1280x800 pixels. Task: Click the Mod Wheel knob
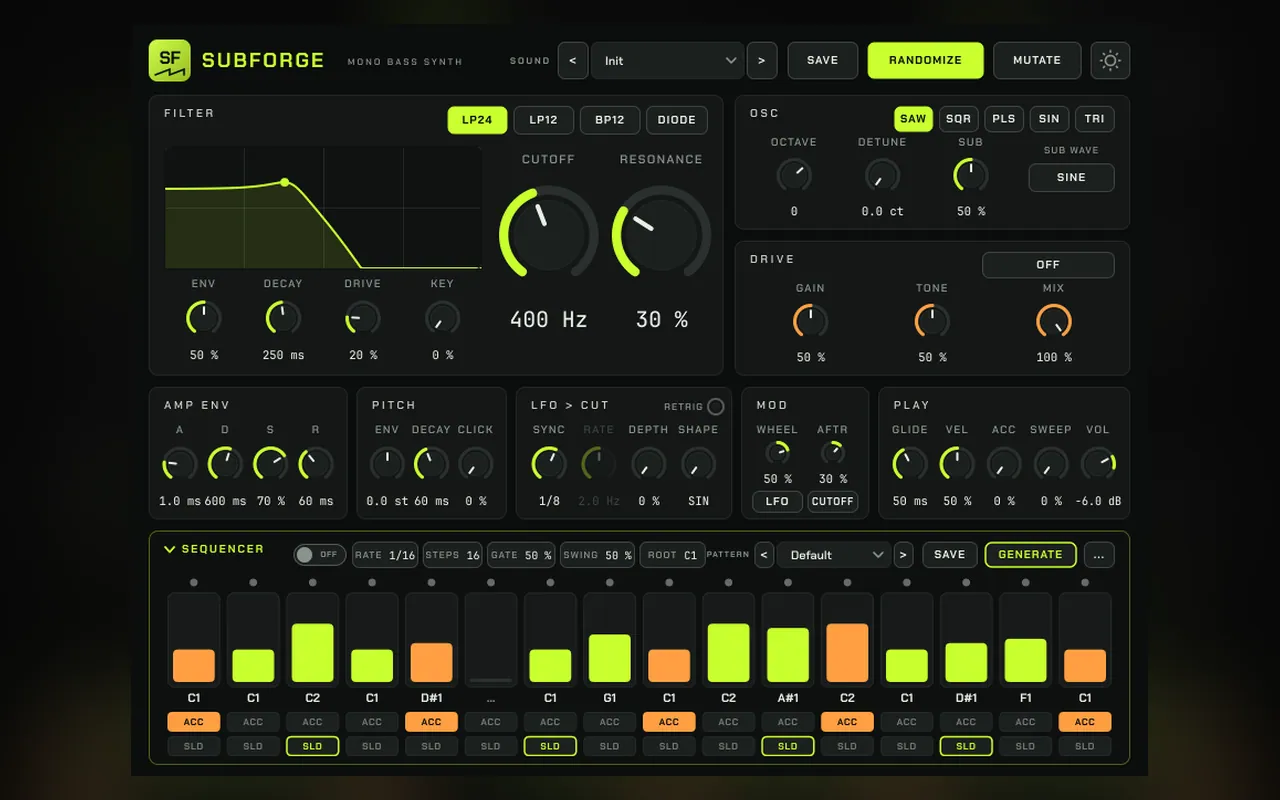[x=777, y=452]
